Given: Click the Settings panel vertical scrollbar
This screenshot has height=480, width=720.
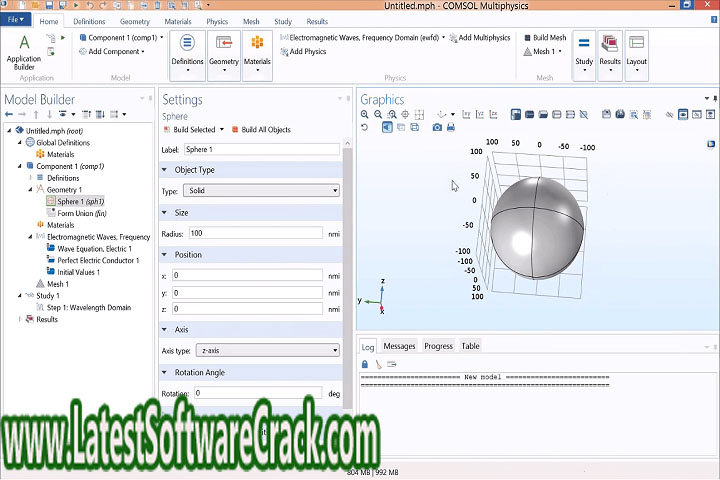Looking at the screenshot, I should (x=347, y=276).
